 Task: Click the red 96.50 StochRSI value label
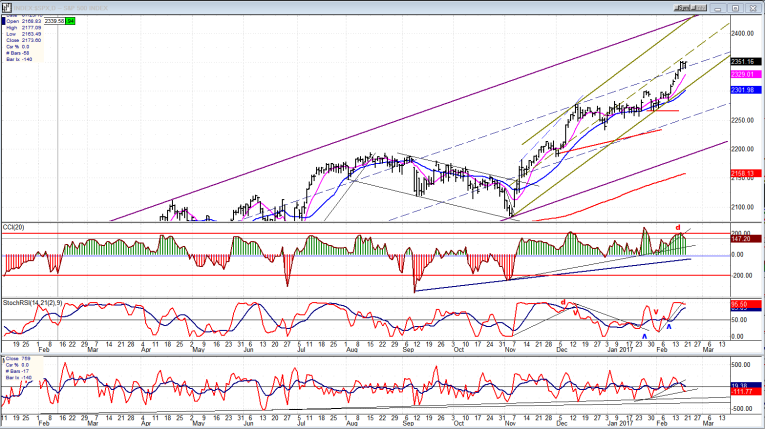(745, 302)
